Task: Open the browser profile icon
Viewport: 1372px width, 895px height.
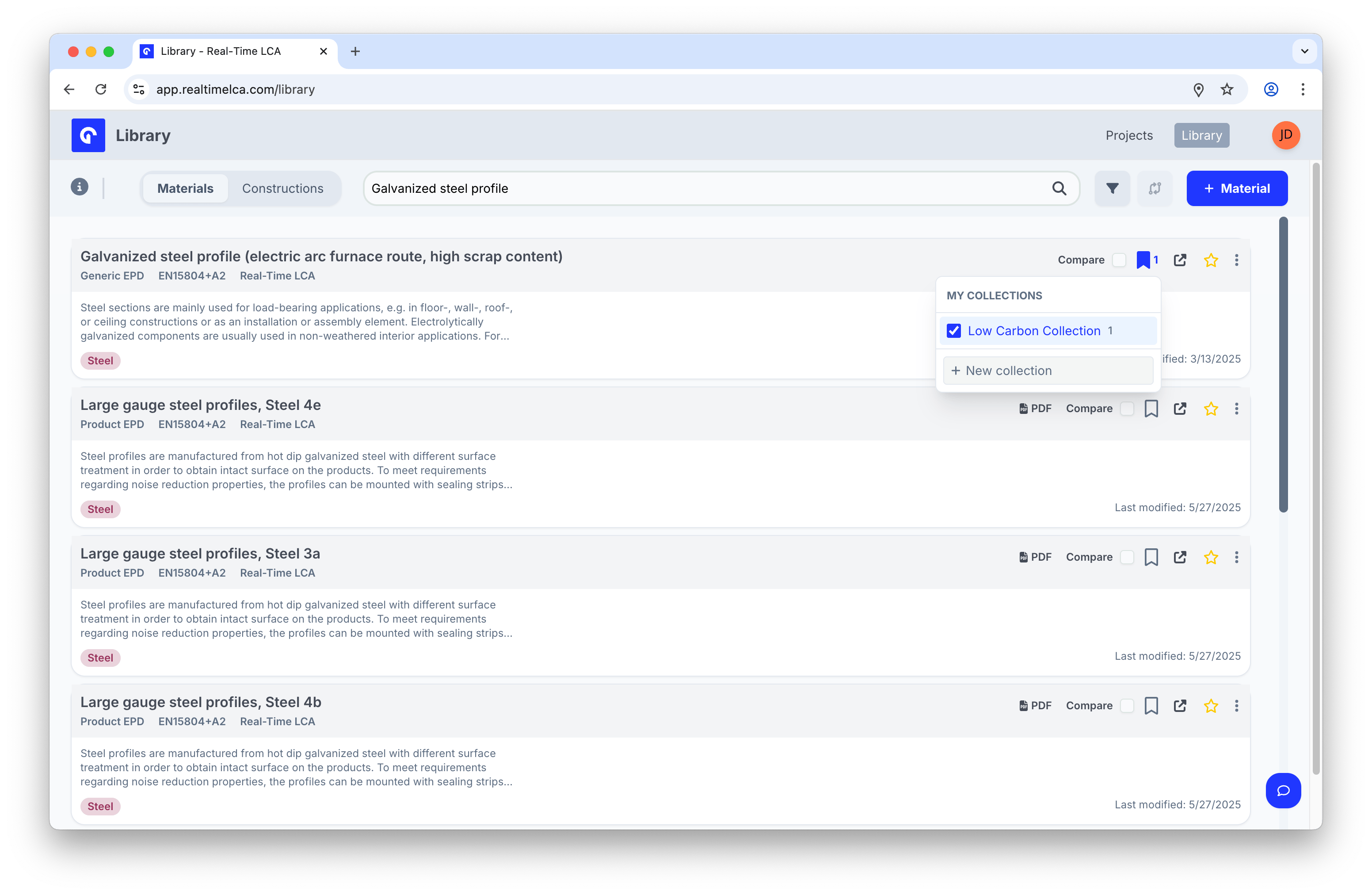Action: pyautogui.click(x=1271, y=89)
